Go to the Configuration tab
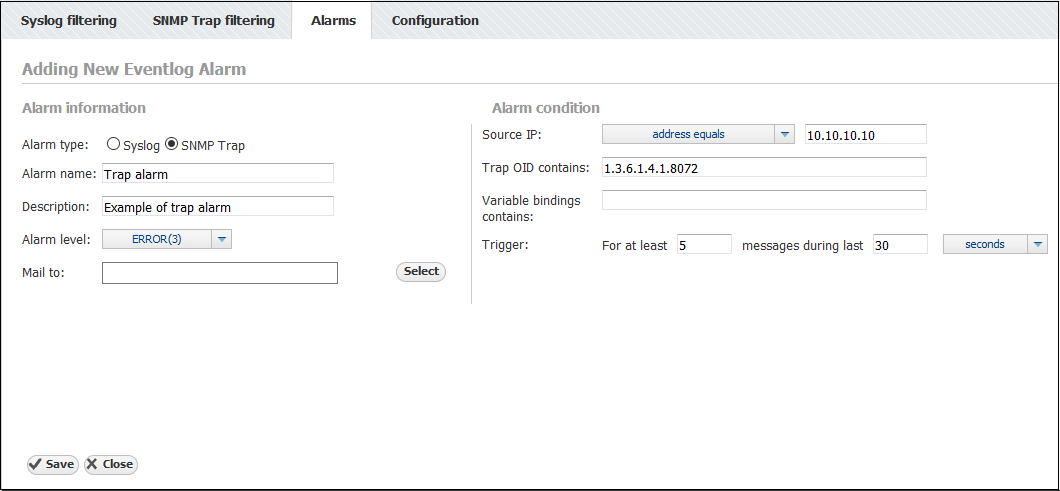This screenshot has width=1060, height=491. 435,20
